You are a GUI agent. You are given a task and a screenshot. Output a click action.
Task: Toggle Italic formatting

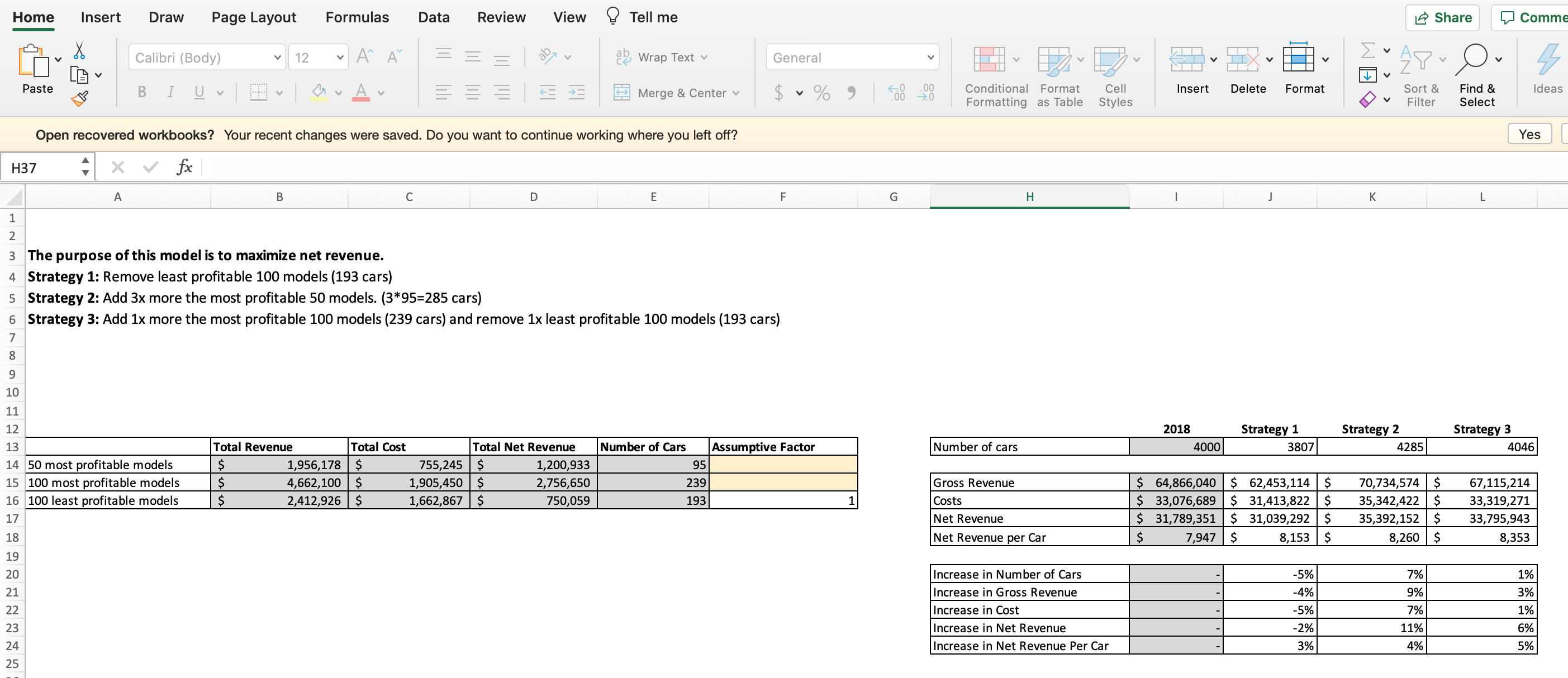[x=170, y=92]
